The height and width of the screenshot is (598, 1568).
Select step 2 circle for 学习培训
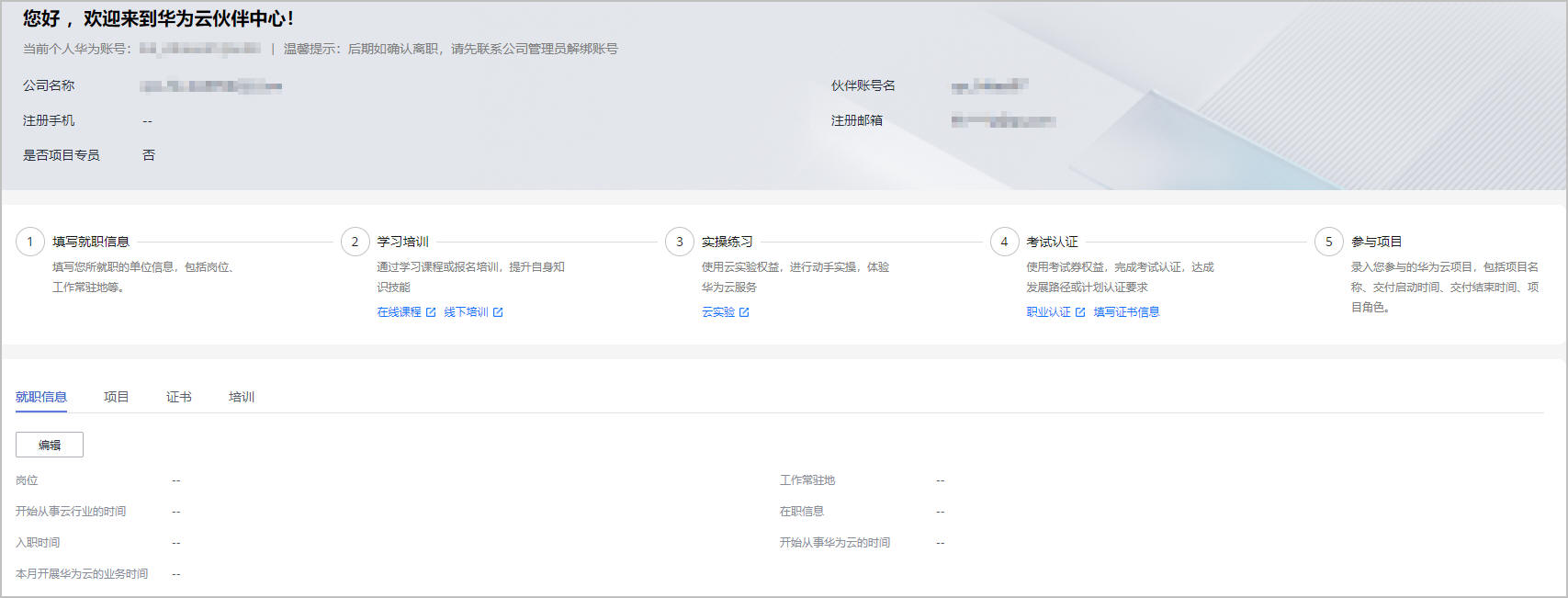click(355, 242)
